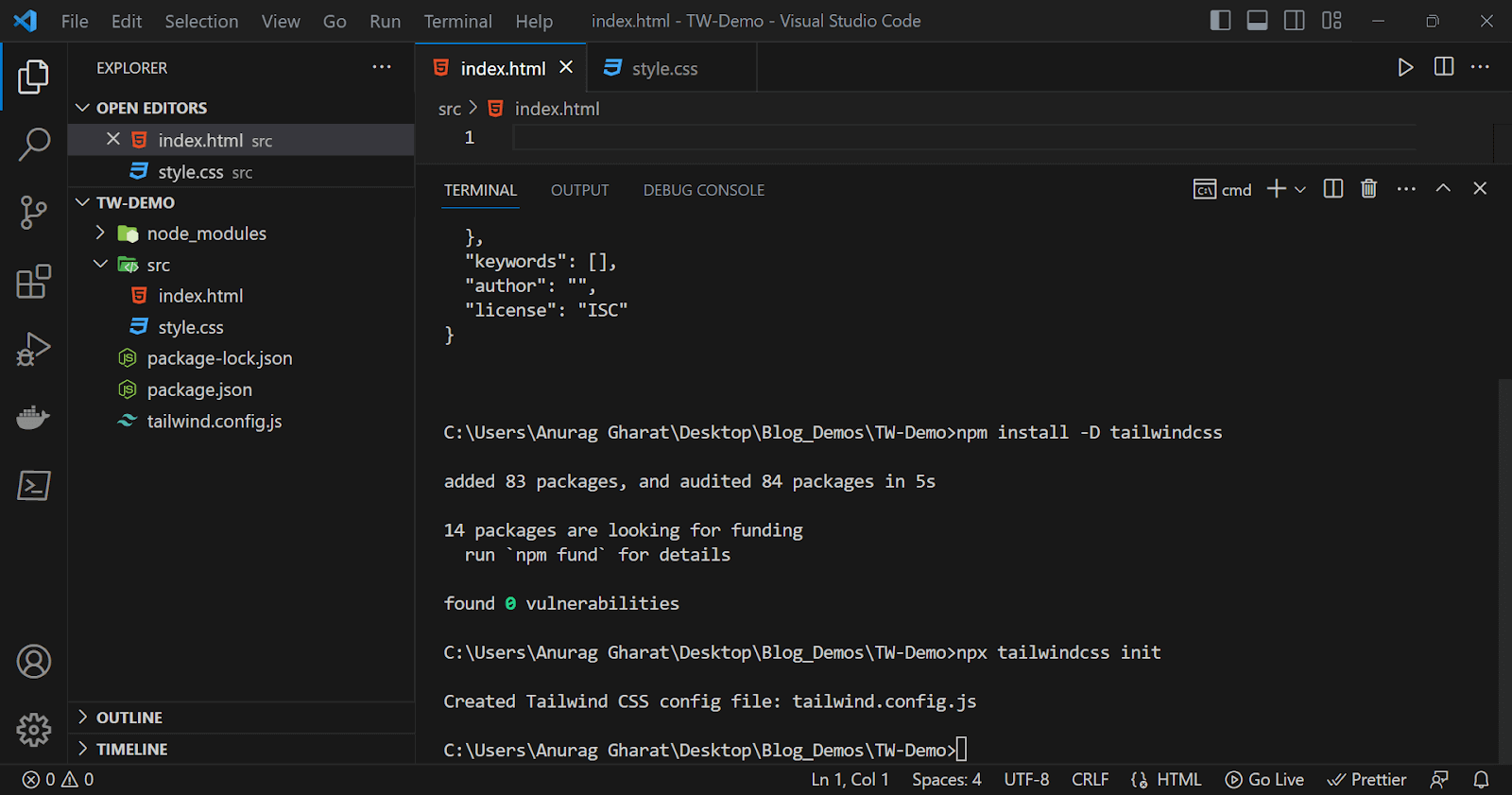The image size is (1512, 795).
Task: Maximize the terminal panel size
Action: (x=1443, y=188)
